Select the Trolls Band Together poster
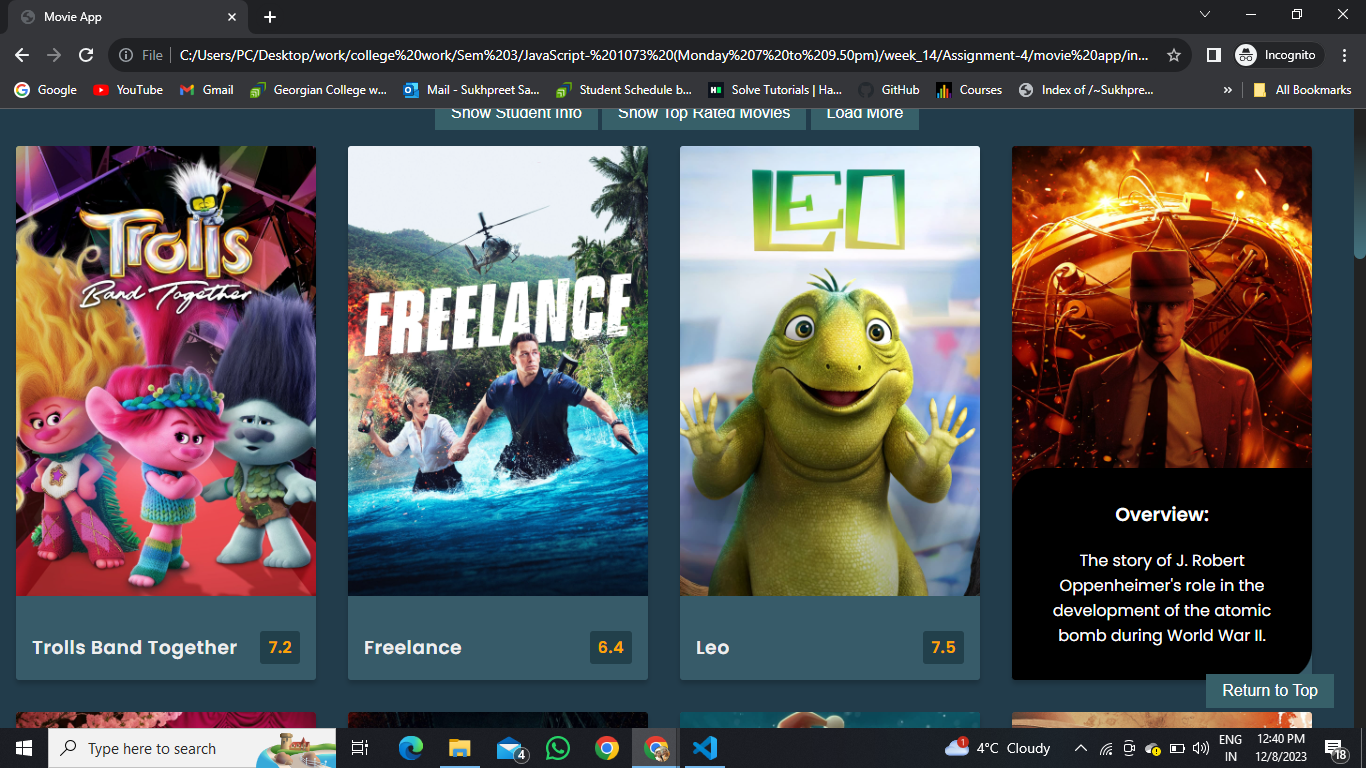 [166, 371]
